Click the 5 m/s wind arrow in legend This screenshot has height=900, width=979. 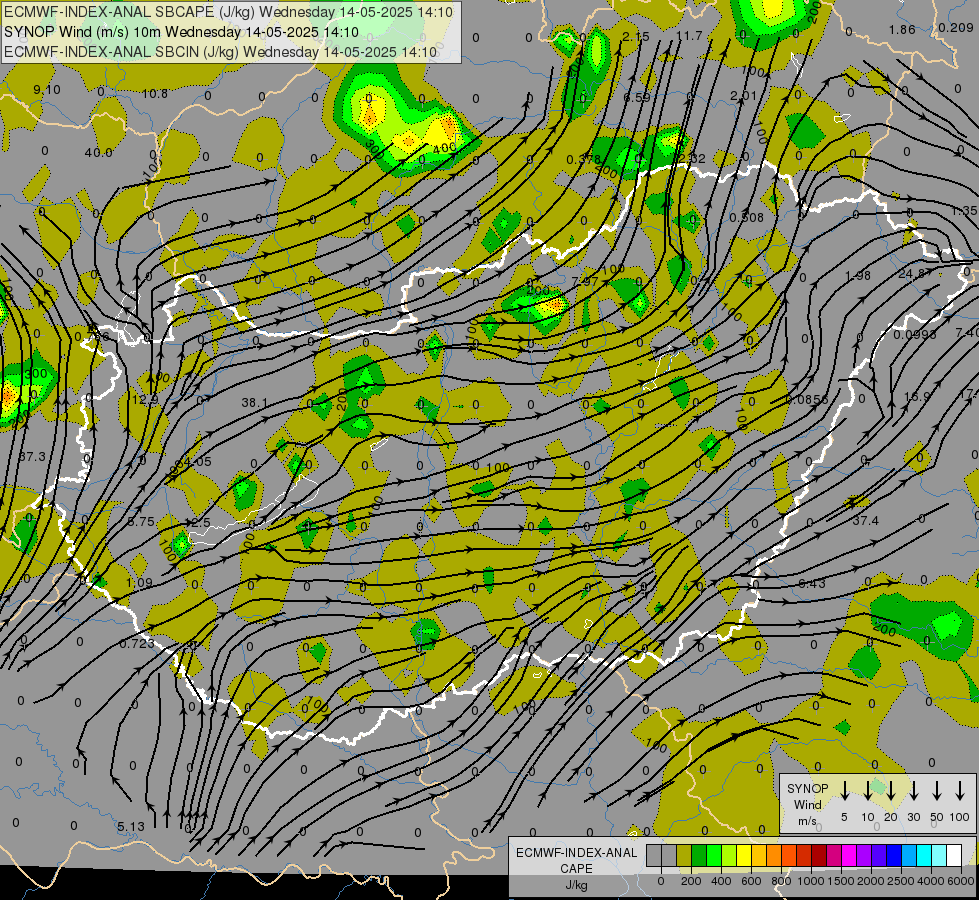point(844,790)
